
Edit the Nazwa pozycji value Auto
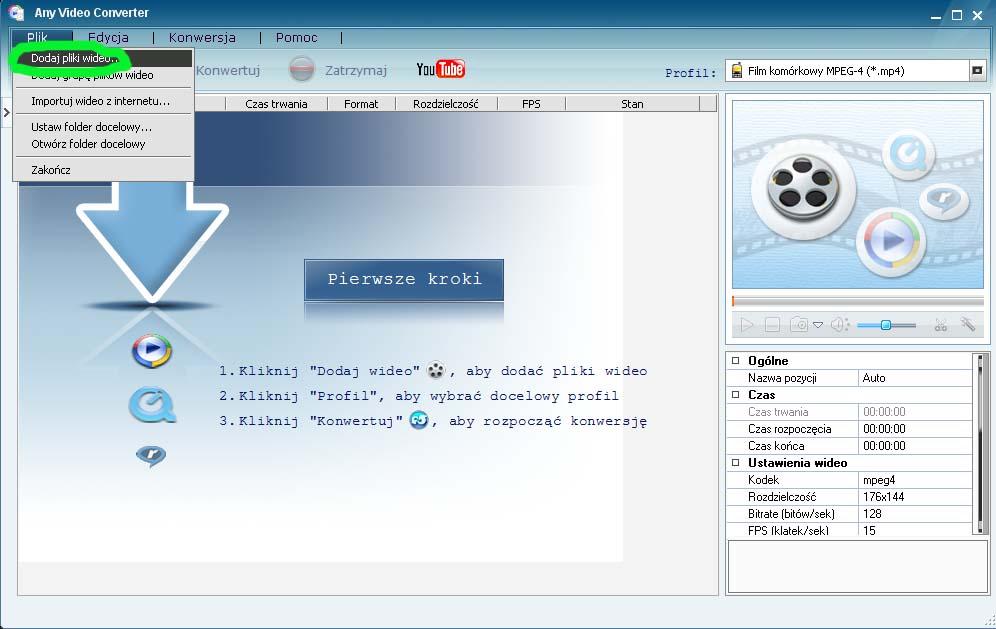(x=915, y=378)
